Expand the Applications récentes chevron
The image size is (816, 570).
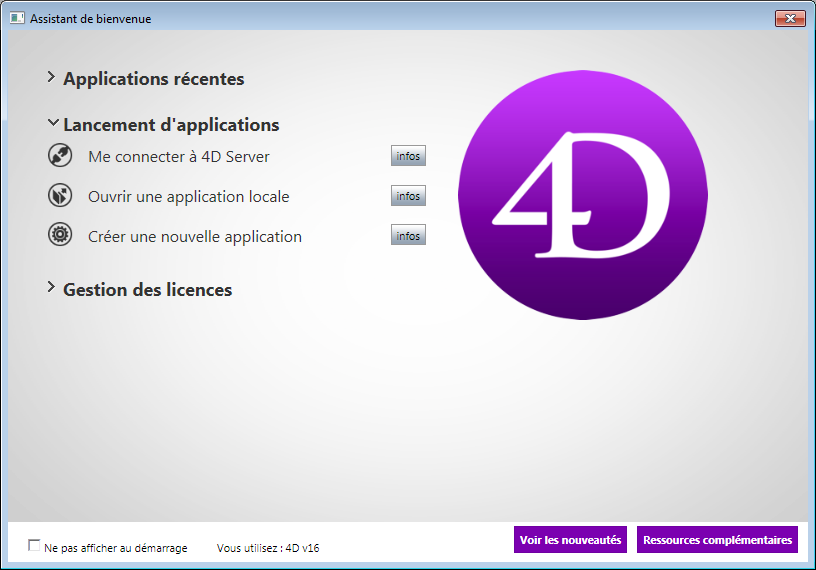pos(52,77)
